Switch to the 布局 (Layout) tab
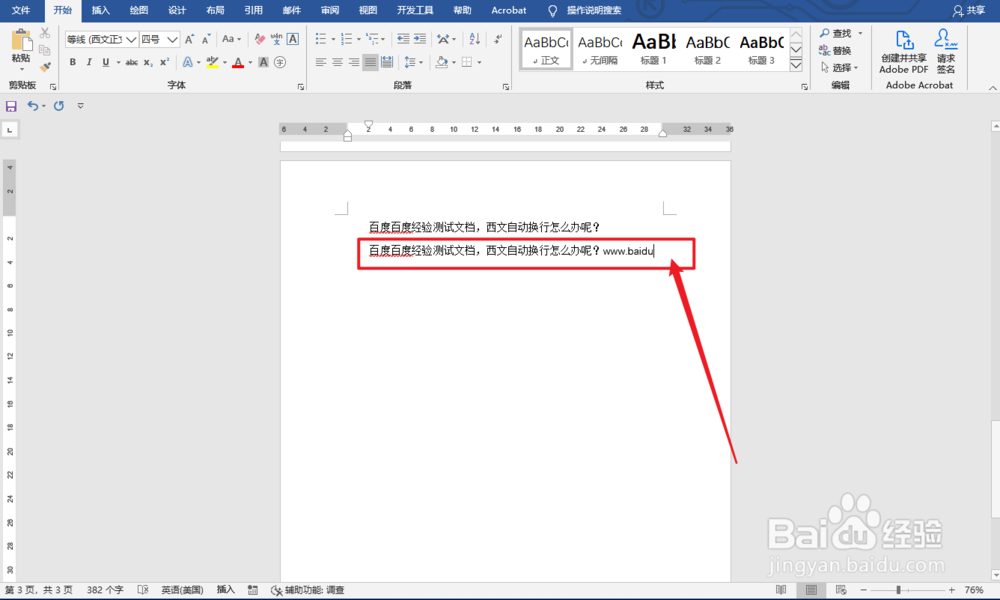The height and width of the screenshot is (600, 1000). 215,10
